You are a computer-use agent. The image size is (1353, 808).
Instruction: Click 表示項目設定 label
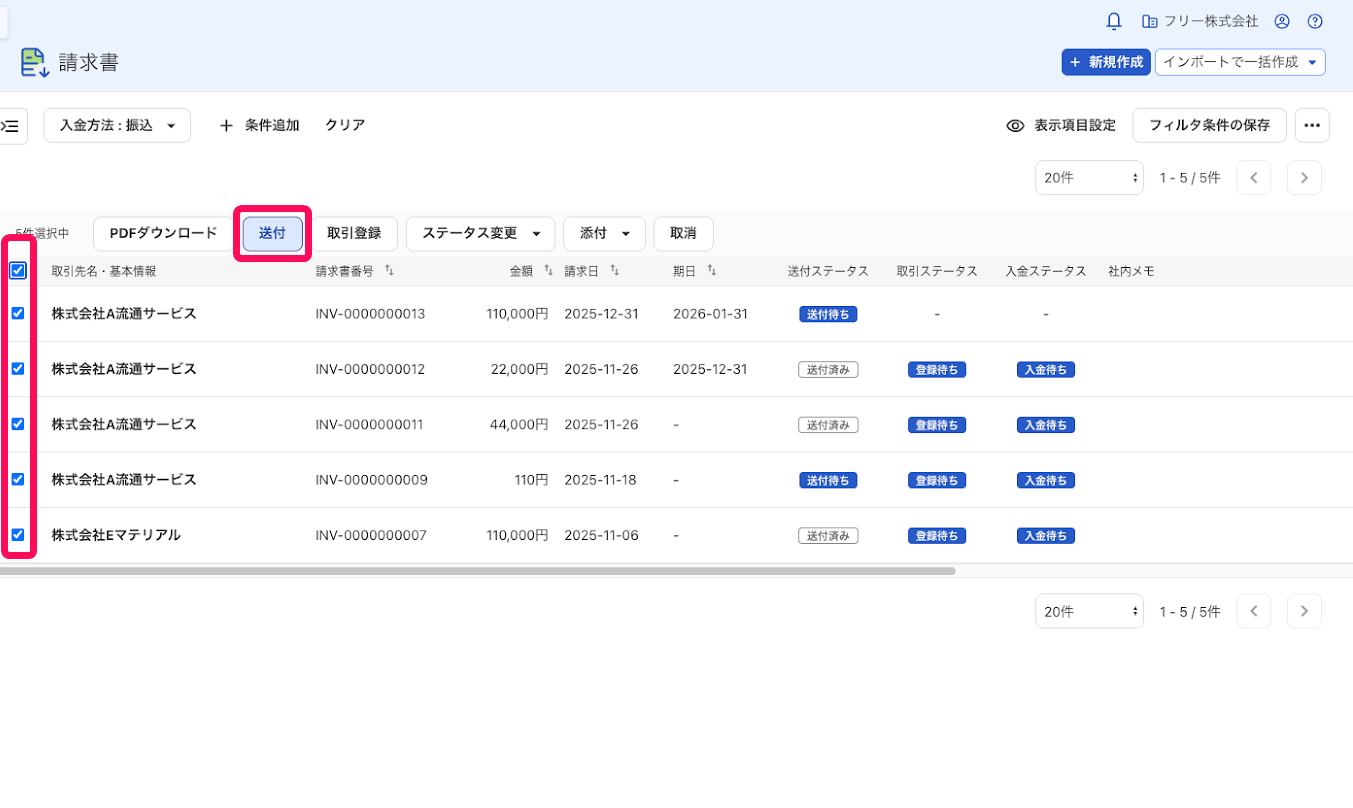point(1075,126)
